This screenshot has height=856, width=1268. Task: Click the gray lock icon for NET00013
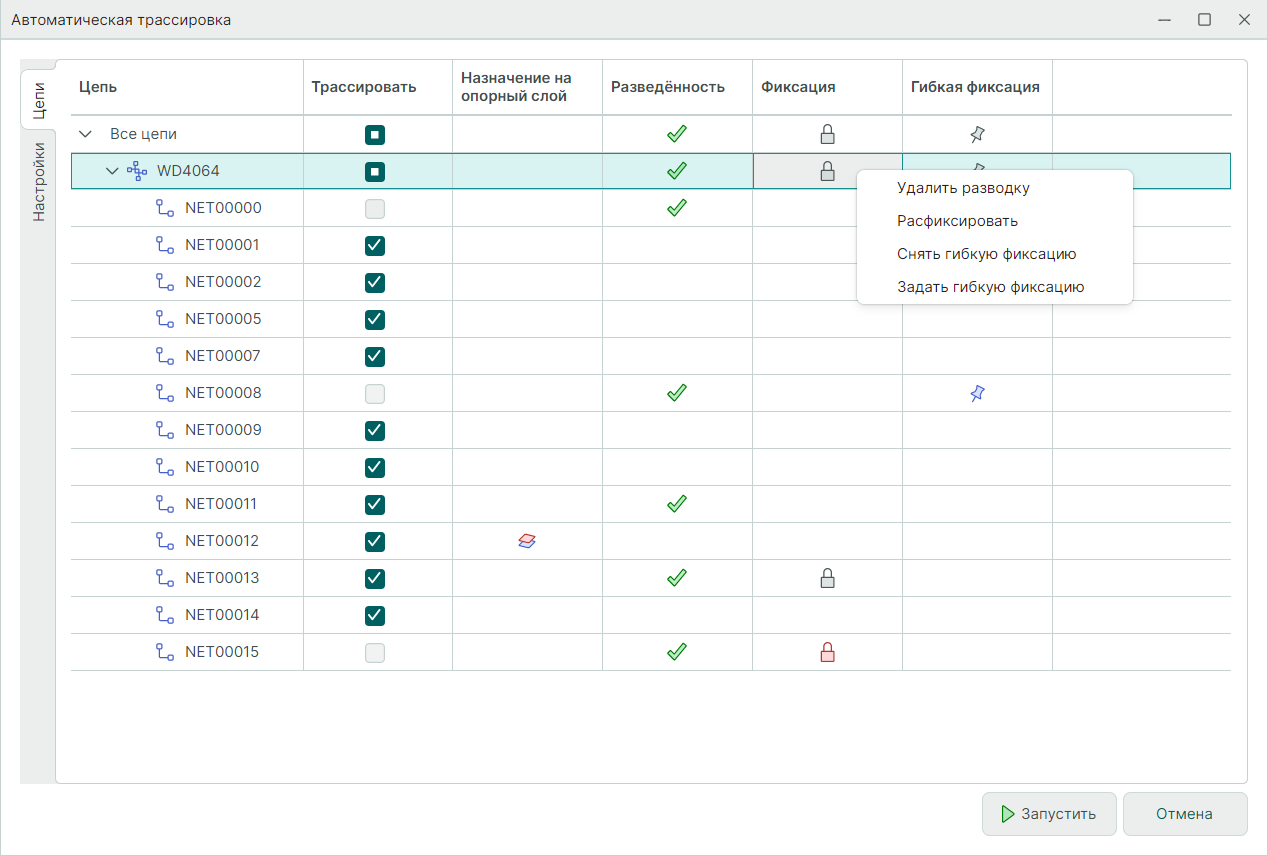tap(827, 579)
